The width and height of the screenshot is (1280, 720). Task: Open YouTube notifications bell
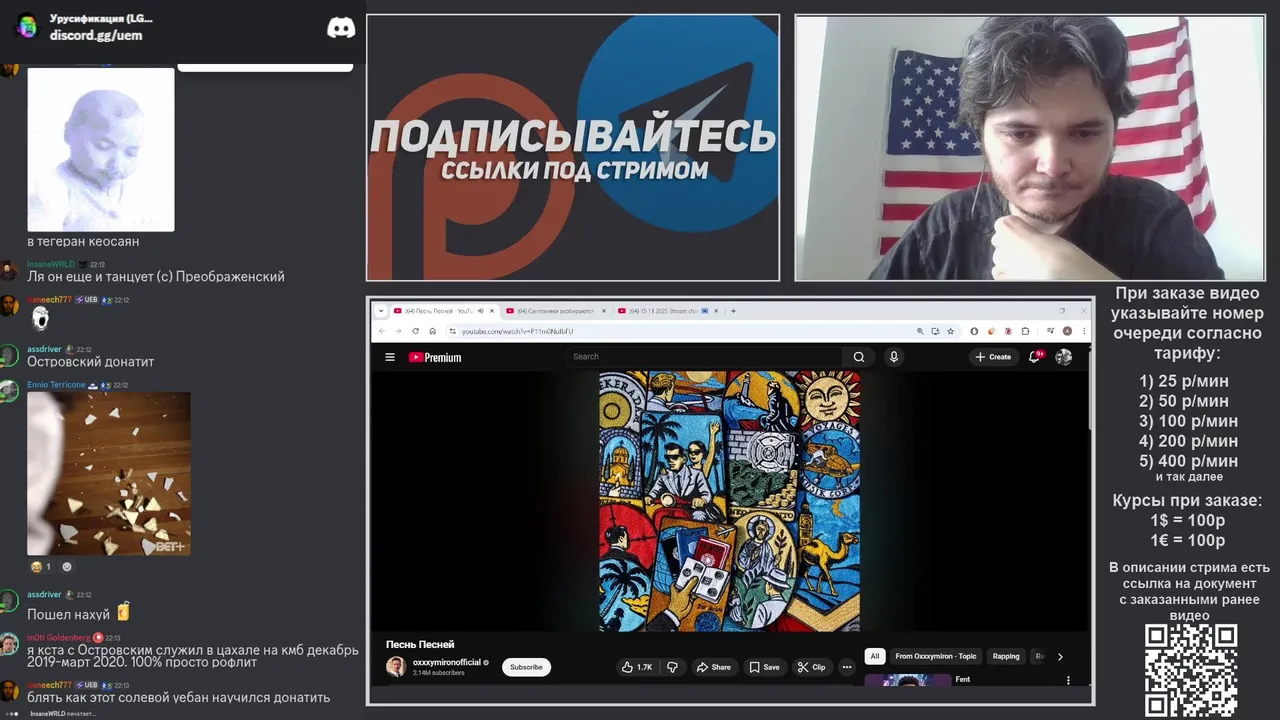pyautogui.click(x=1035, y=356)
